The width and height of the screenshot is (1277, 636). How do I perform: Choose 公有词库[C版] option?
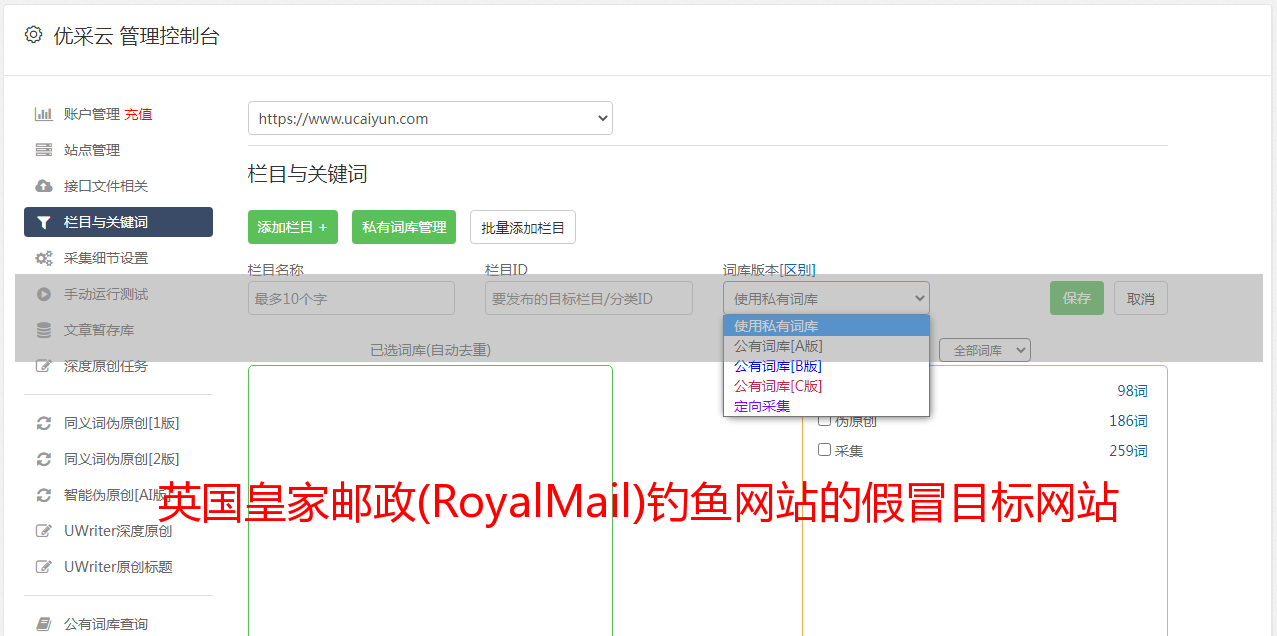tap(826, 386)
